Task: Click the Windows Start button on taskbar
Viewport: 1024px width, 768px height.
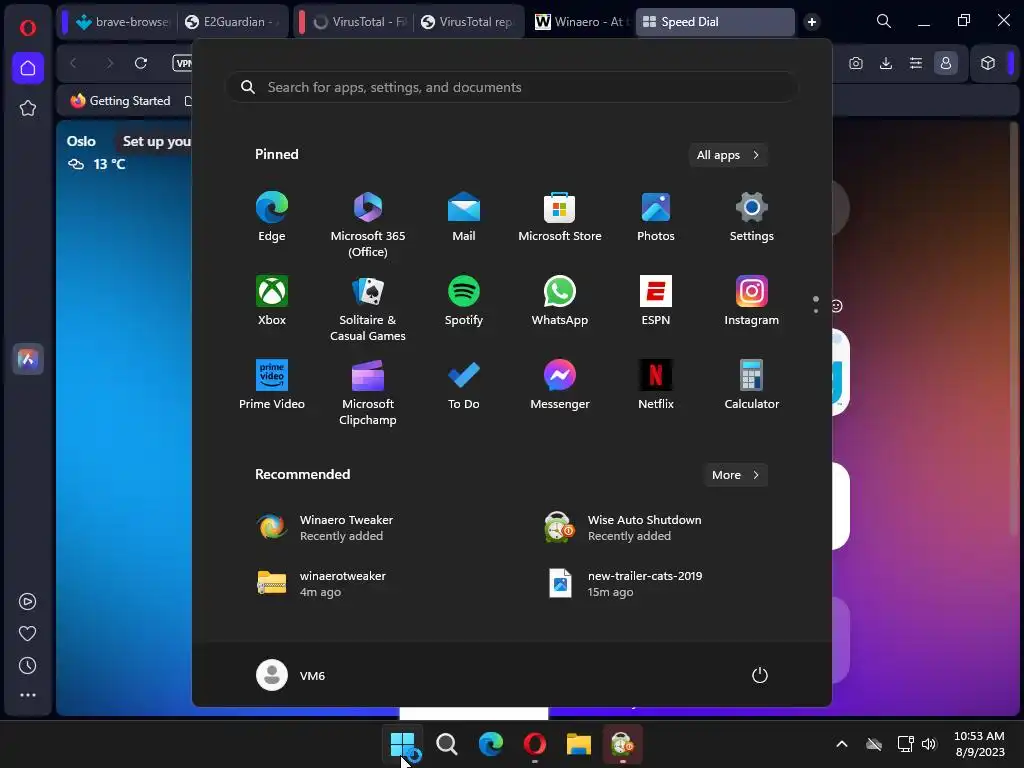Action: pyautogui.click(x=402, y=744)
